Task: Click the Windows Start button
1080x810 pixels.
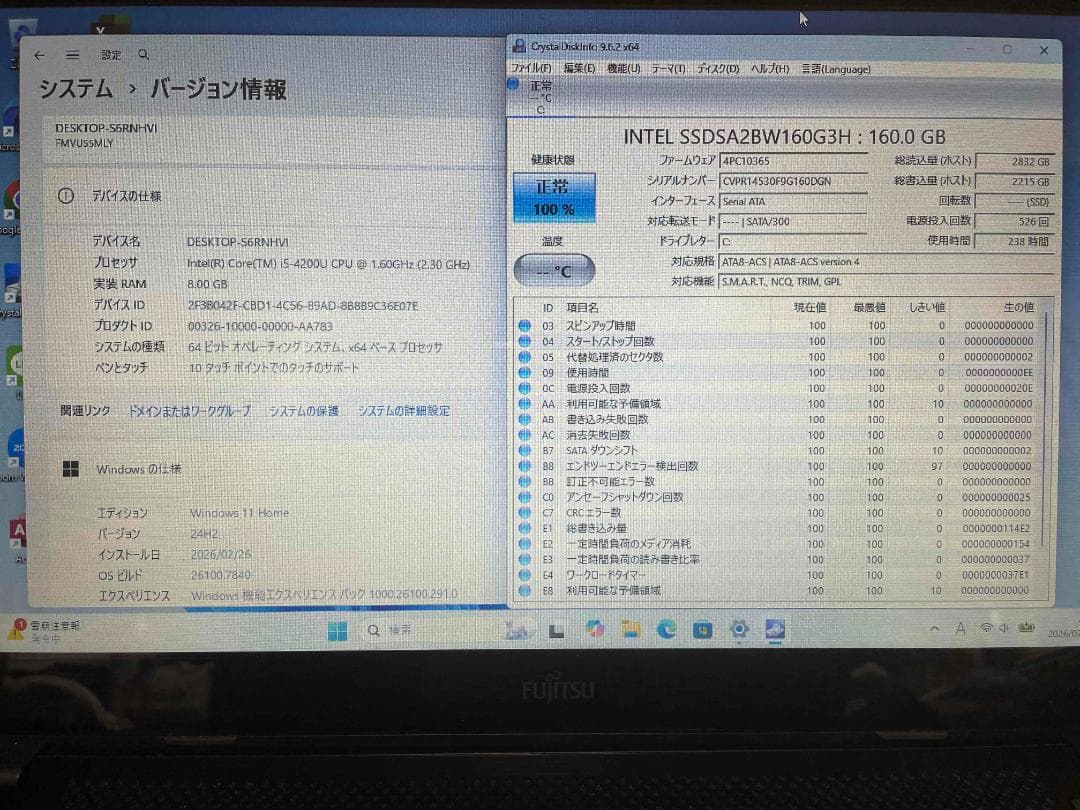Action: [x=337, y=630]
